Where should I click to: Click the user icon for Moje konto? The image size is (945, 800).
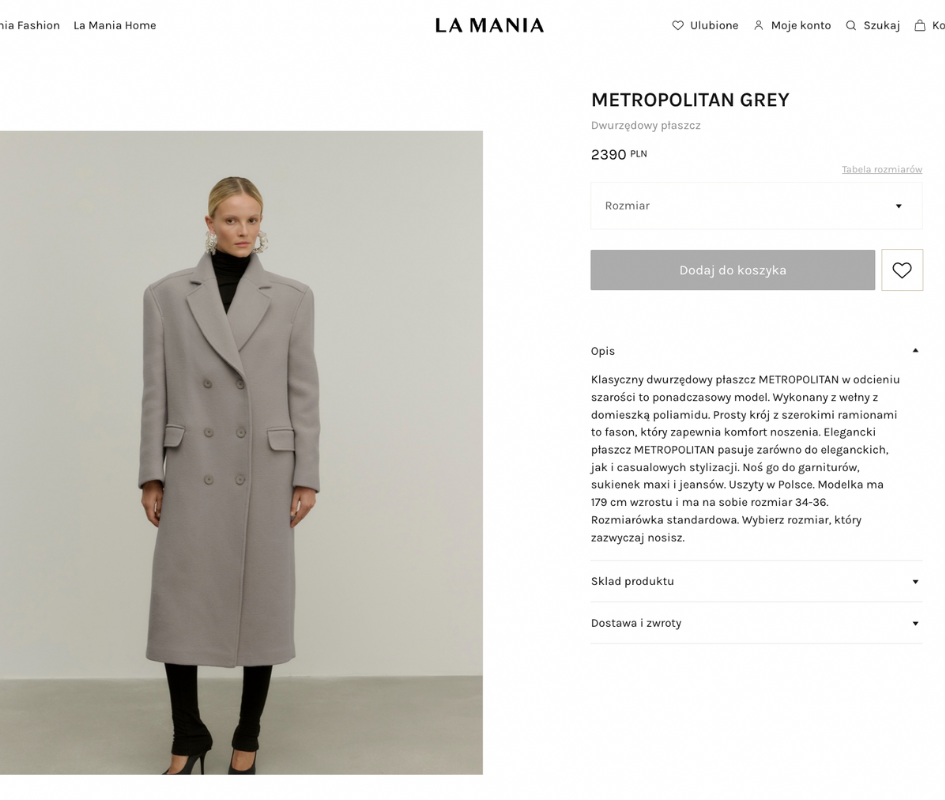(x=759, y=25)
